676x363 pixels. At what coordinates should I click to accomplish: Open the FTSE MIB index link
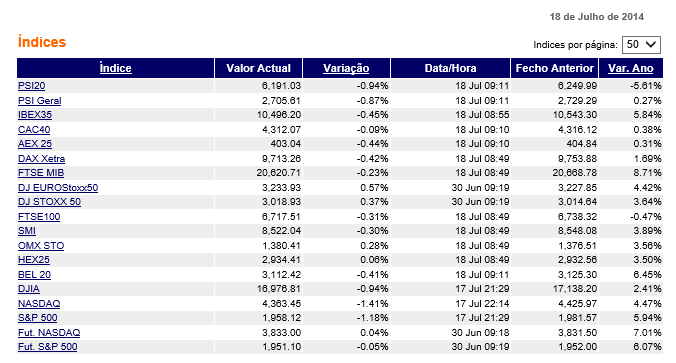[41, 172]
